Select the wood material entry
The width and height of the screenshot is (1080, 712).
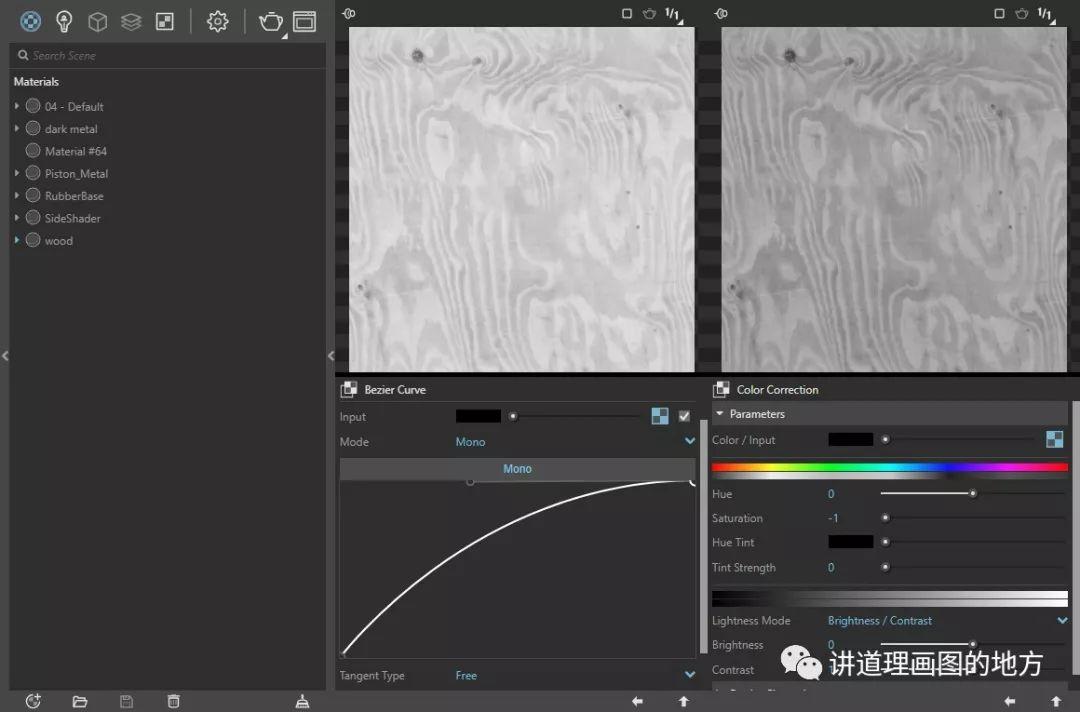click(x=59, y=240)
